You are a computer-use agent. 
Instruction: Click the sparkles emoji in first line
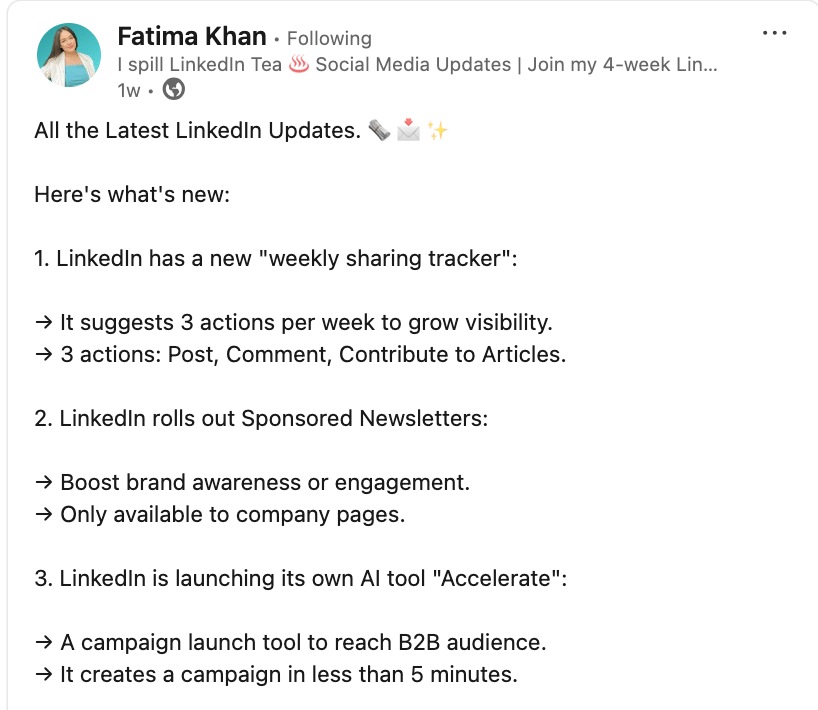[437, 130]
